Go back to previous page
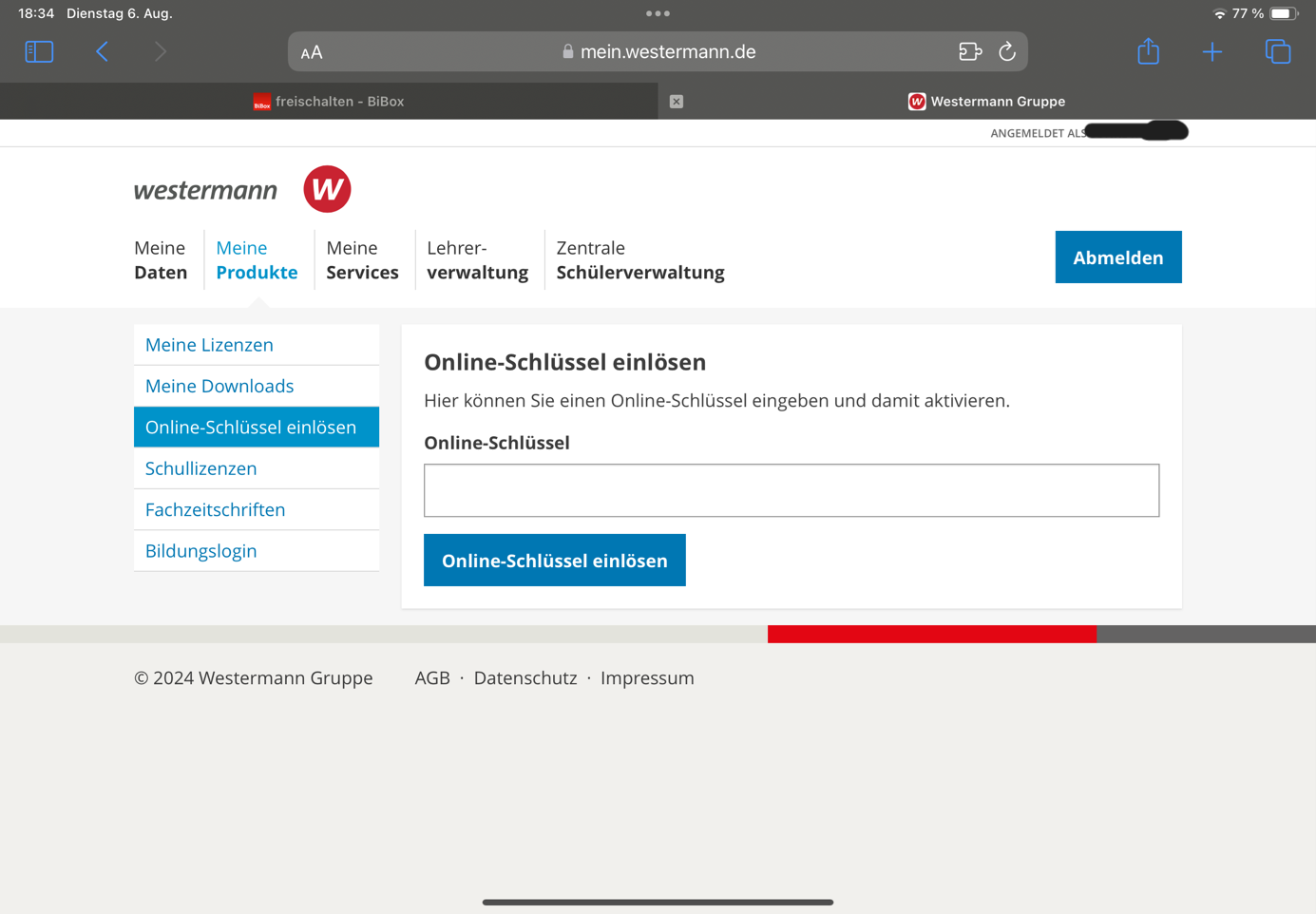 click(102, 51)
